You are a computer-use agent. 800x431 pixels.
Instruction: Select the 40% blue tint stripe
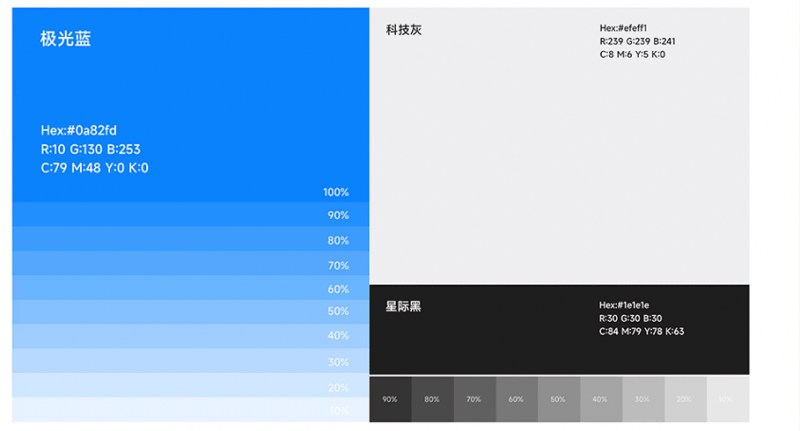click(x=190, y=335)
